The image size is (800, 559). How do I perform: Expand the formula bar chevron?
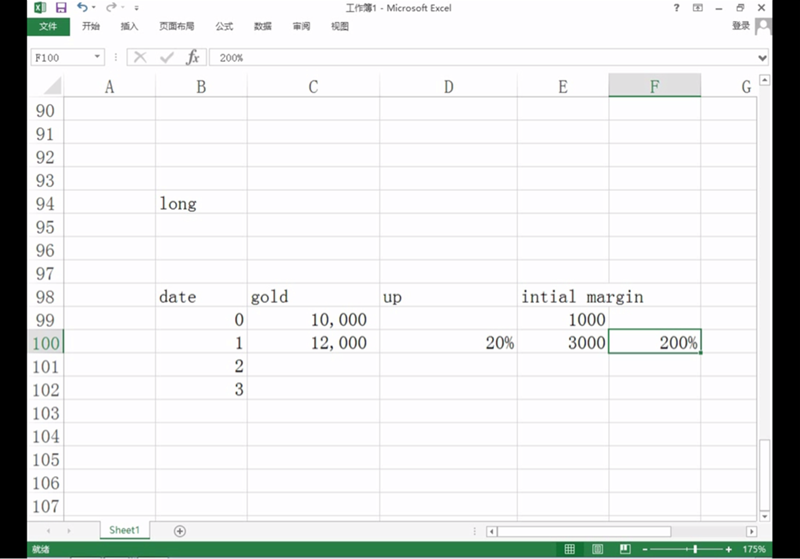(762, 58)
